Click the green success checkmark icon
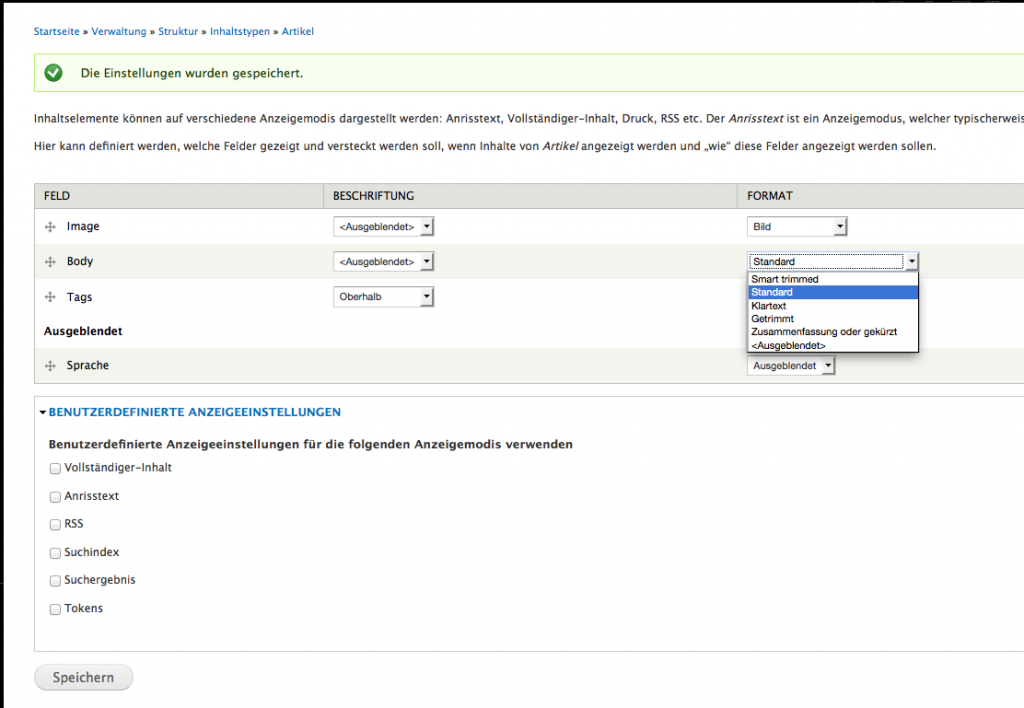 point(54,73)
